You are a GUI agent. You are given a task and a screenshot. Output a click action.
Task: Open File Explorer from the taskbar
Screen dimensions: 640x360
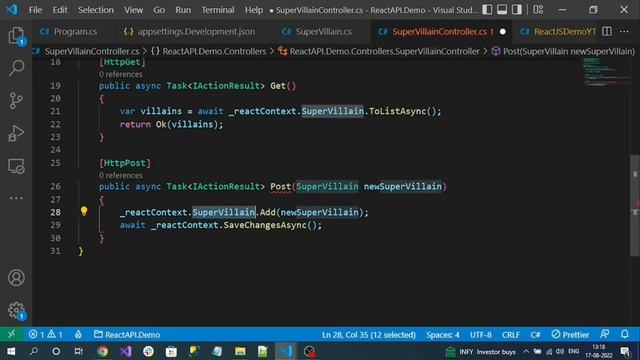(240, 351)
